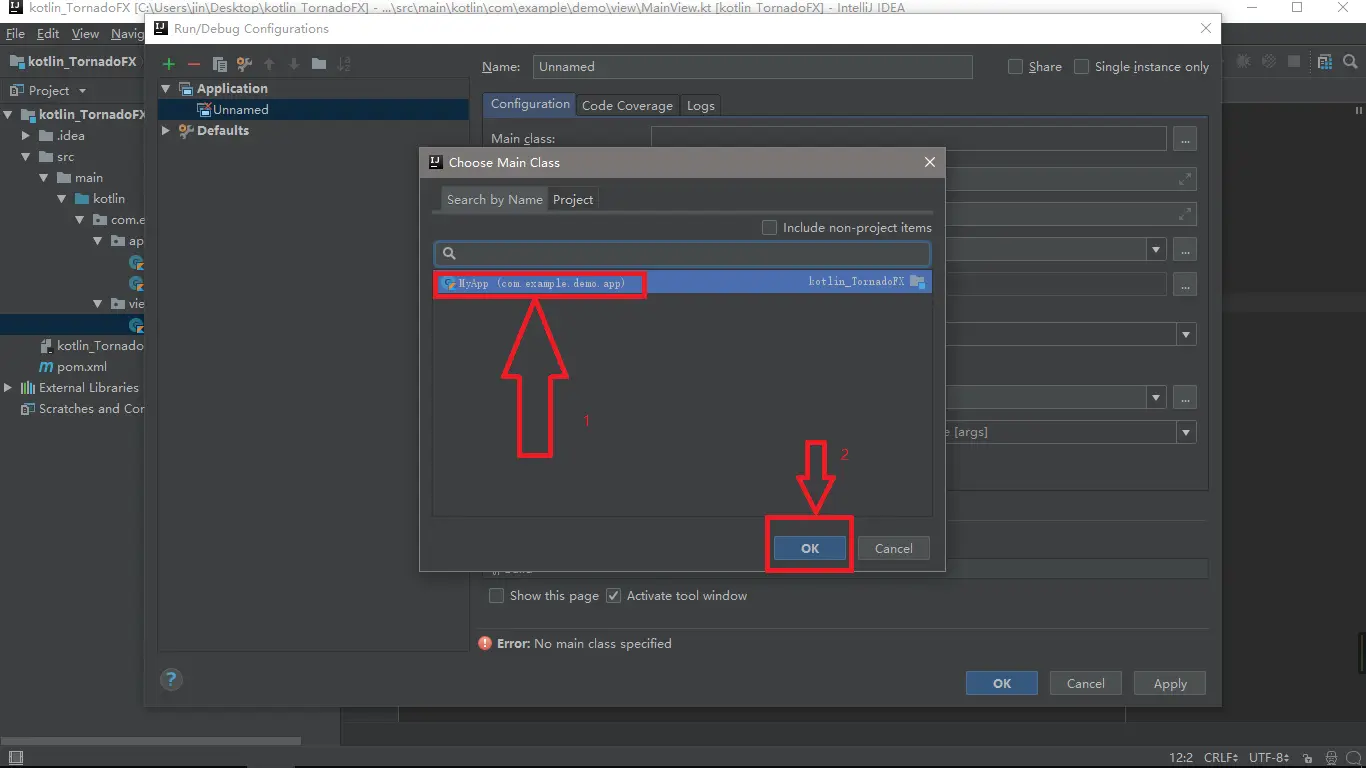1366x768 pixels.
Task: Click the browse button beside the Main class field
Action: pyautogui.click(x=1185, y=138)
